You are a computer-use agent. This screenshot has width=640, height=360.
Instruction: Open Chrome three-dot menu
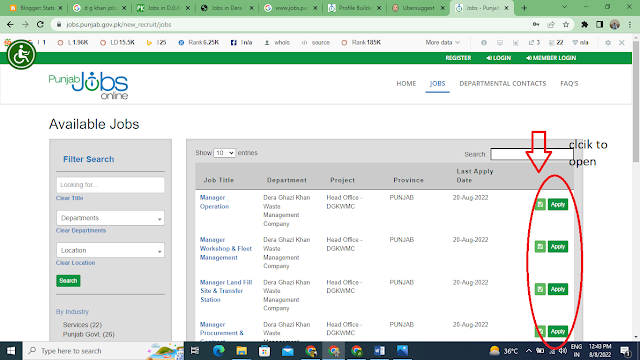click(630, 24)
